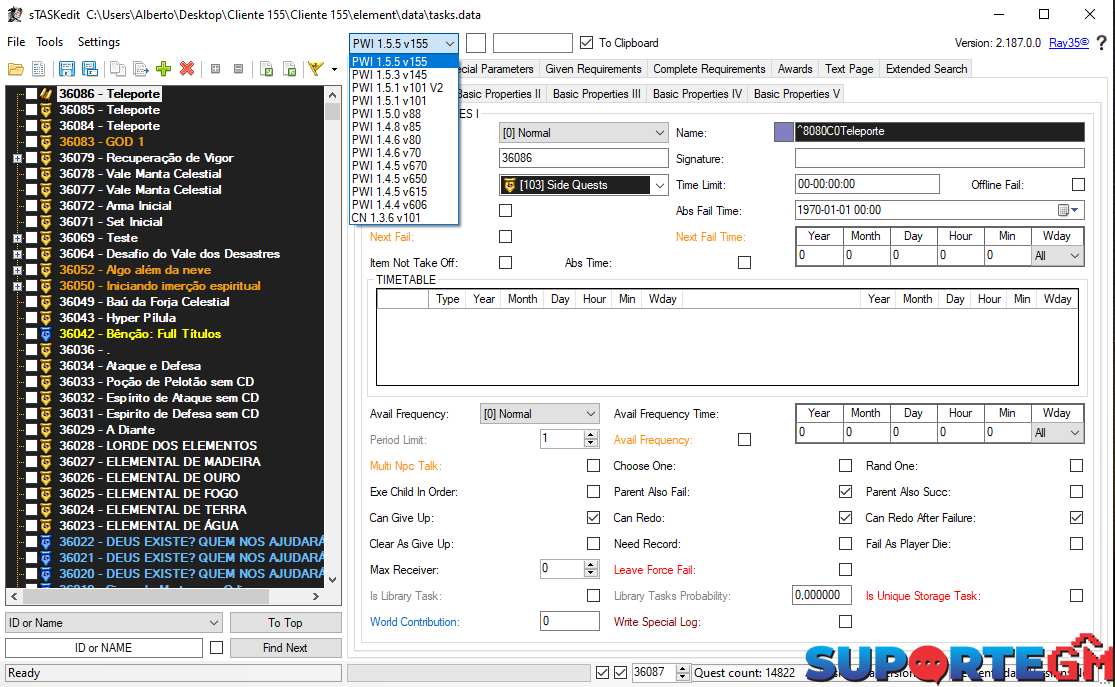Viewport: 1115px width, 687px height.
Task: Click the quest icon of 36083 - GOD 1
Action: pyautogui.click(x=46, y=142)
